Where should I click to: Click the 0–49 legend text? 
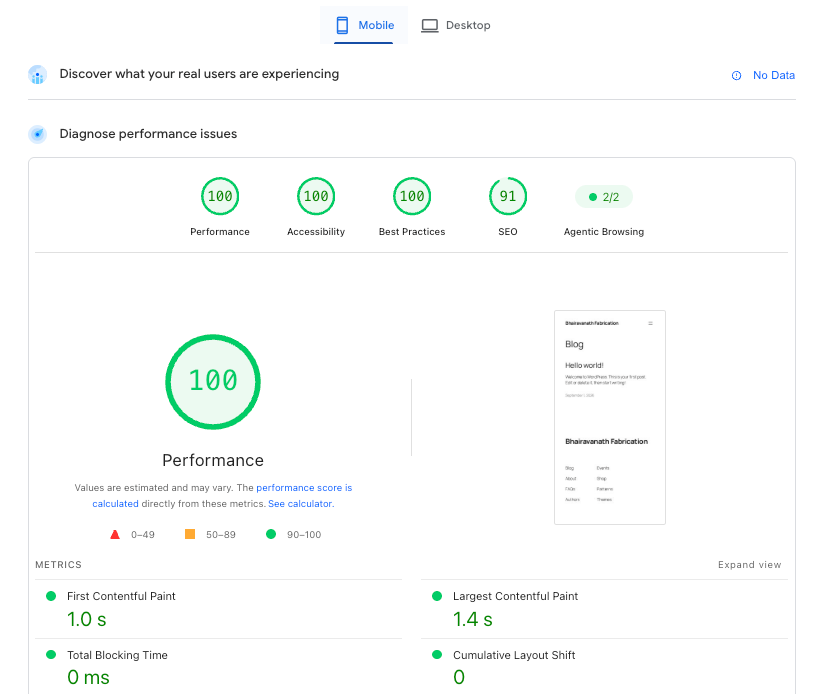pyautogui.click(x=142, y=535)
